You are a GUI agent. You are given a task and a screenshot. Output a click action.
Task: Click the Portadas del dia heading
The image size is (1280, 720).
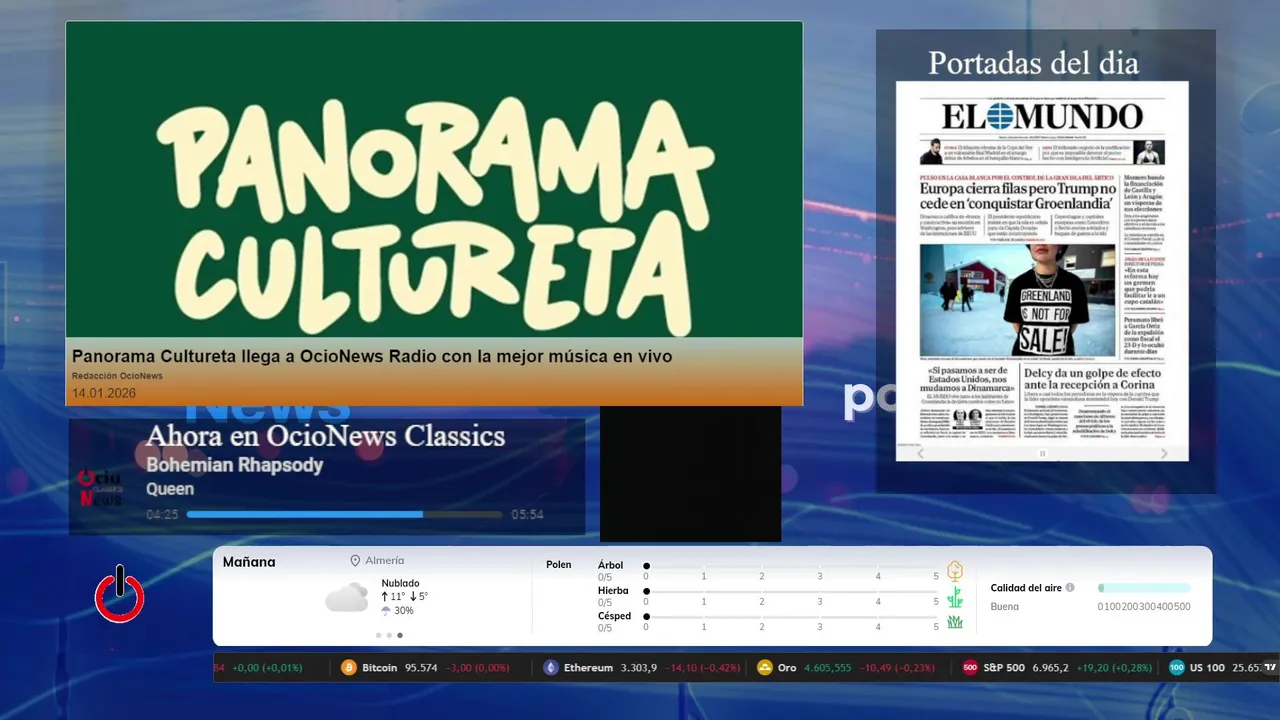(x=1033, y=63)
